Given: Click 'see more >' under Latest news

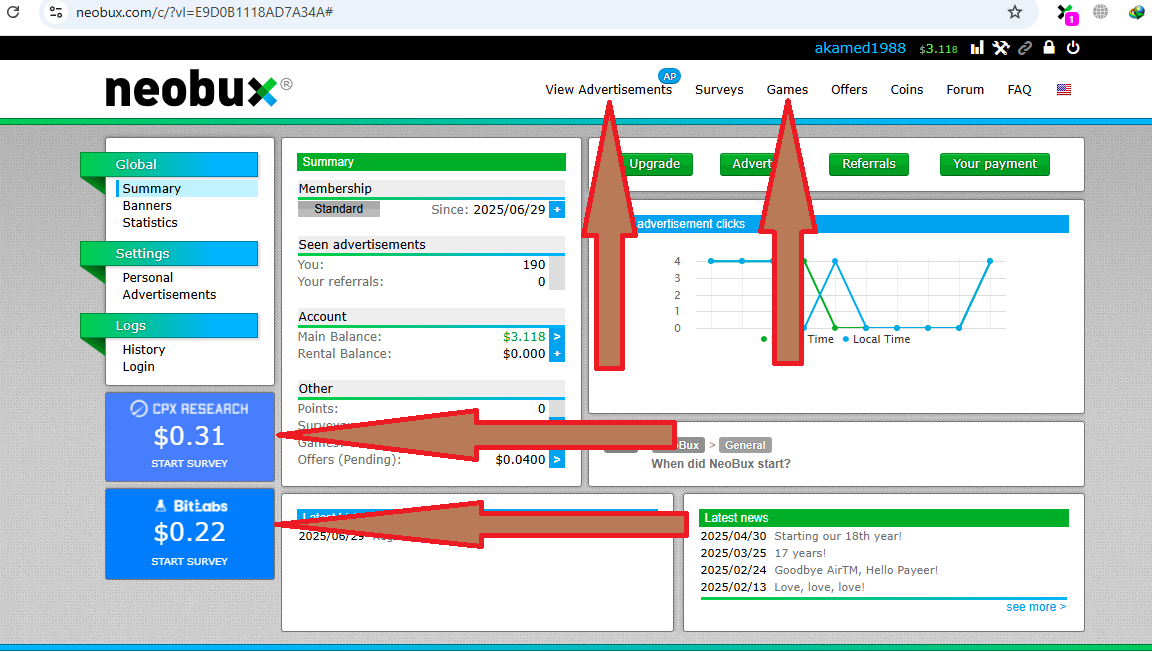Looking at the screenshot, I should coord(1036,607).
